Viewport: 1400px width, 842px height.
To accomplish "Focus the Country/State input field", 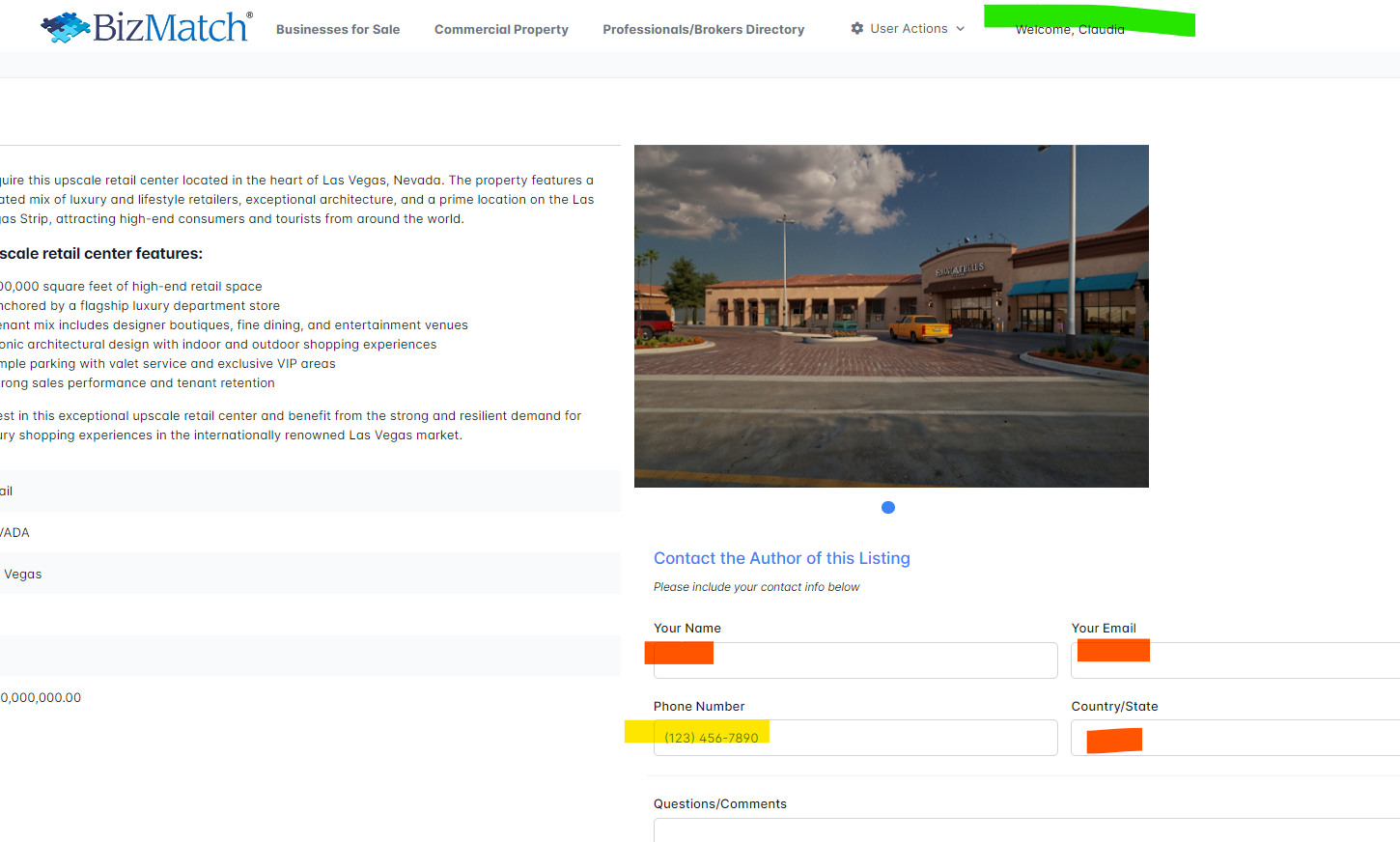I will 1236,738.
